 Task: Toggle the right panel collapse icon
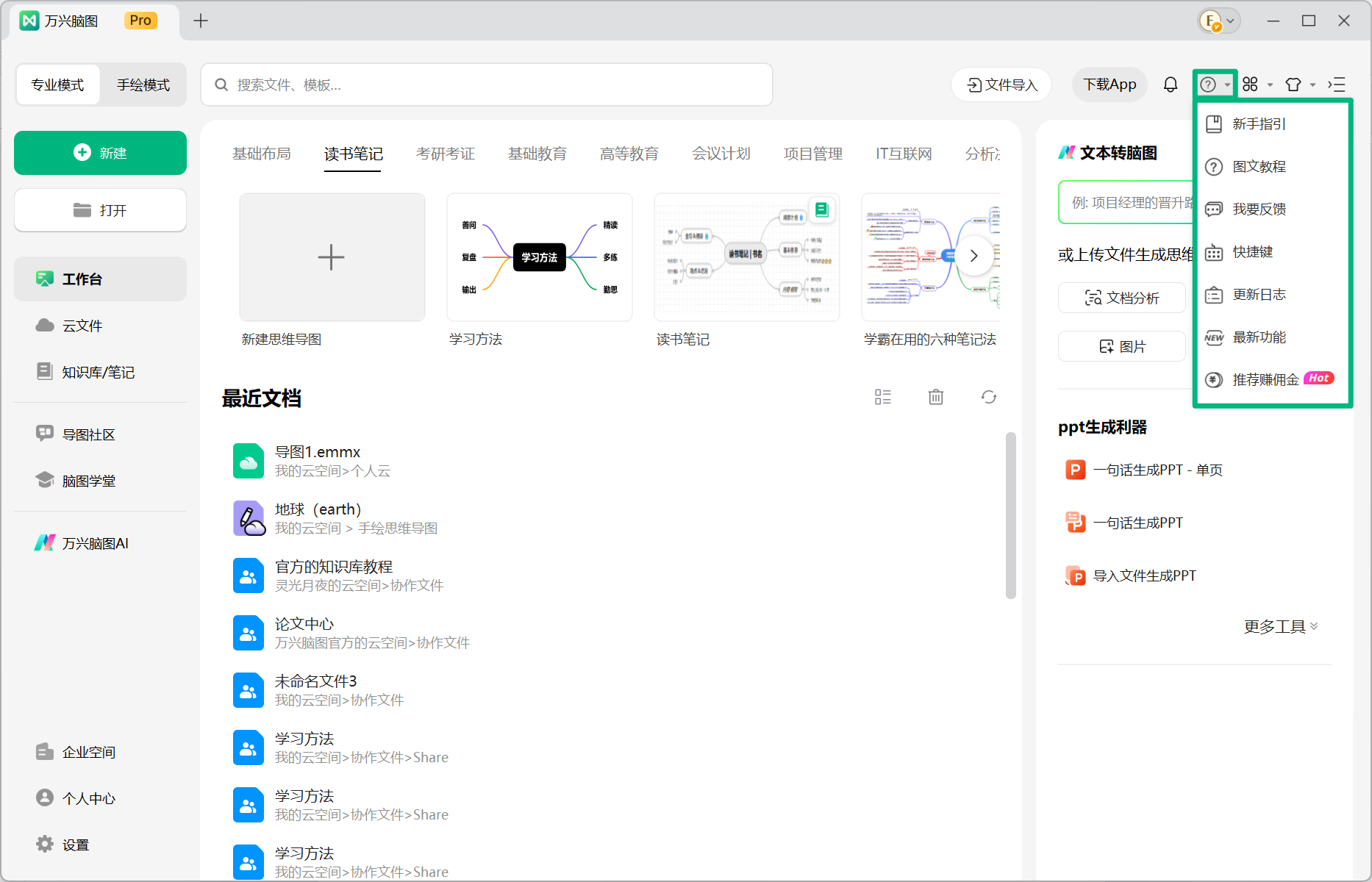(x=1337, y=85)
